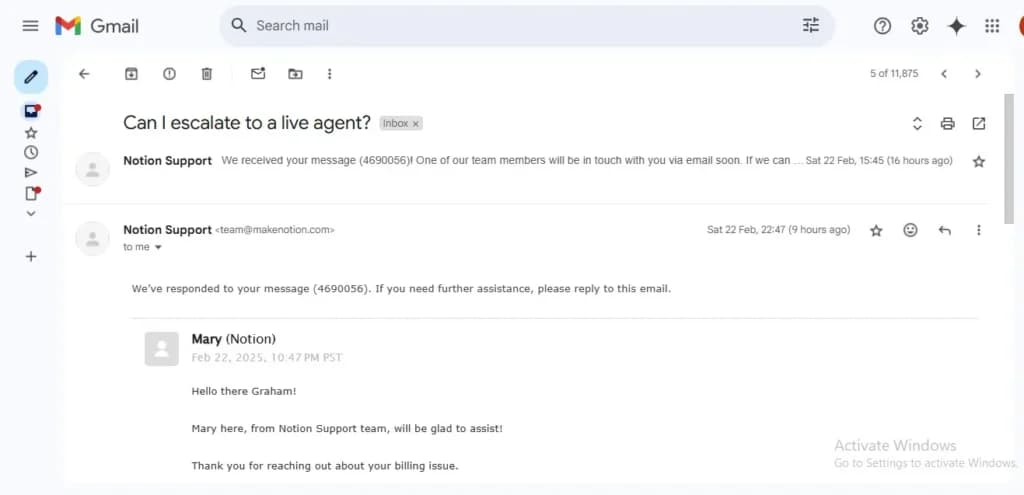Image resolution: width=1024 pixels, height=495 pixels.
Task: Star the 22:47 message
Action: [x=876, y=231]
